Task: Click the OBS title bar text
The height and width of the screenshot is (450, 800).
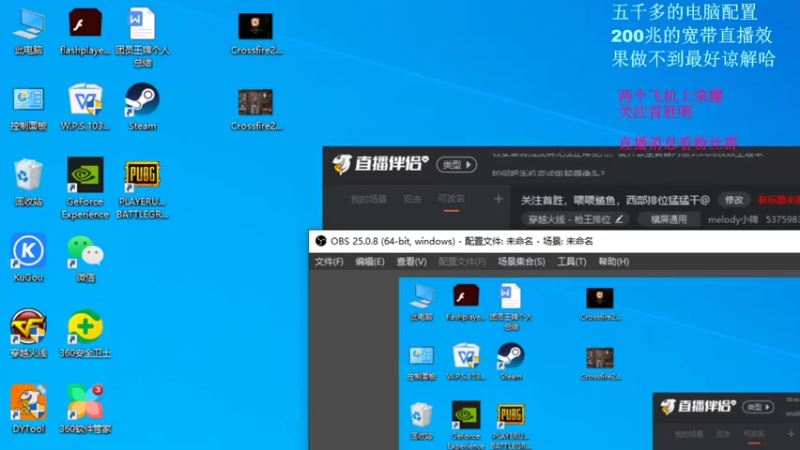Action: point(462,241)
